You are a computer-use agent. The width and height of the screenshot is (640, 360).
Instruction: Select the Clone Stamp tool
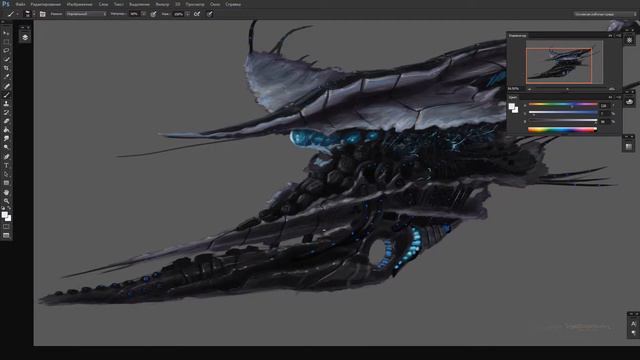(6, 104)
